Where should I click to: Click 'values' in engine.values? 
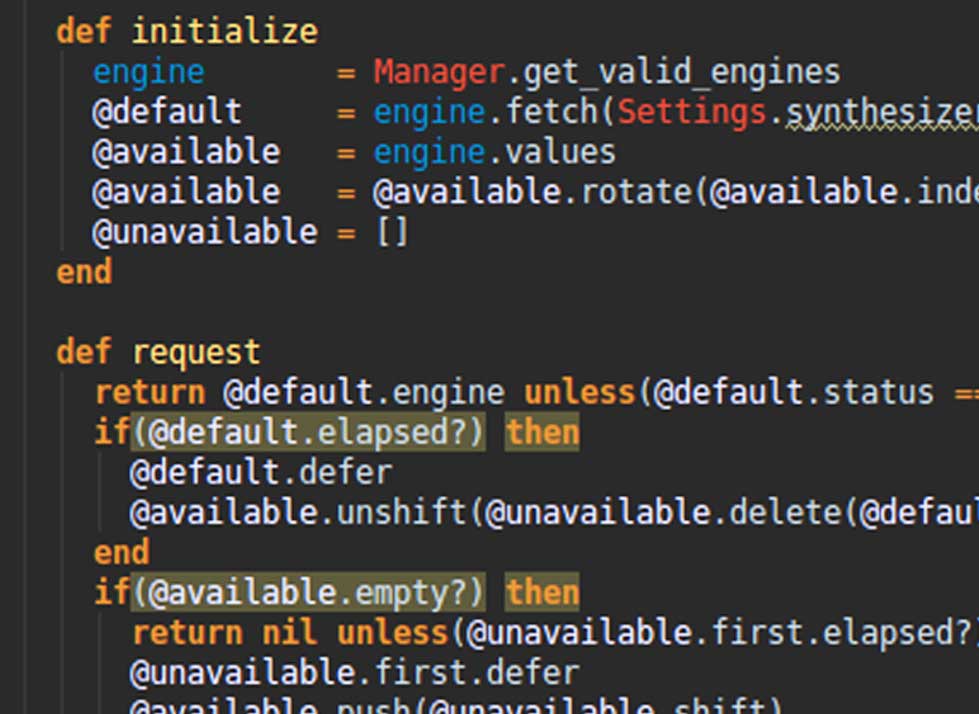coord(560,152)
